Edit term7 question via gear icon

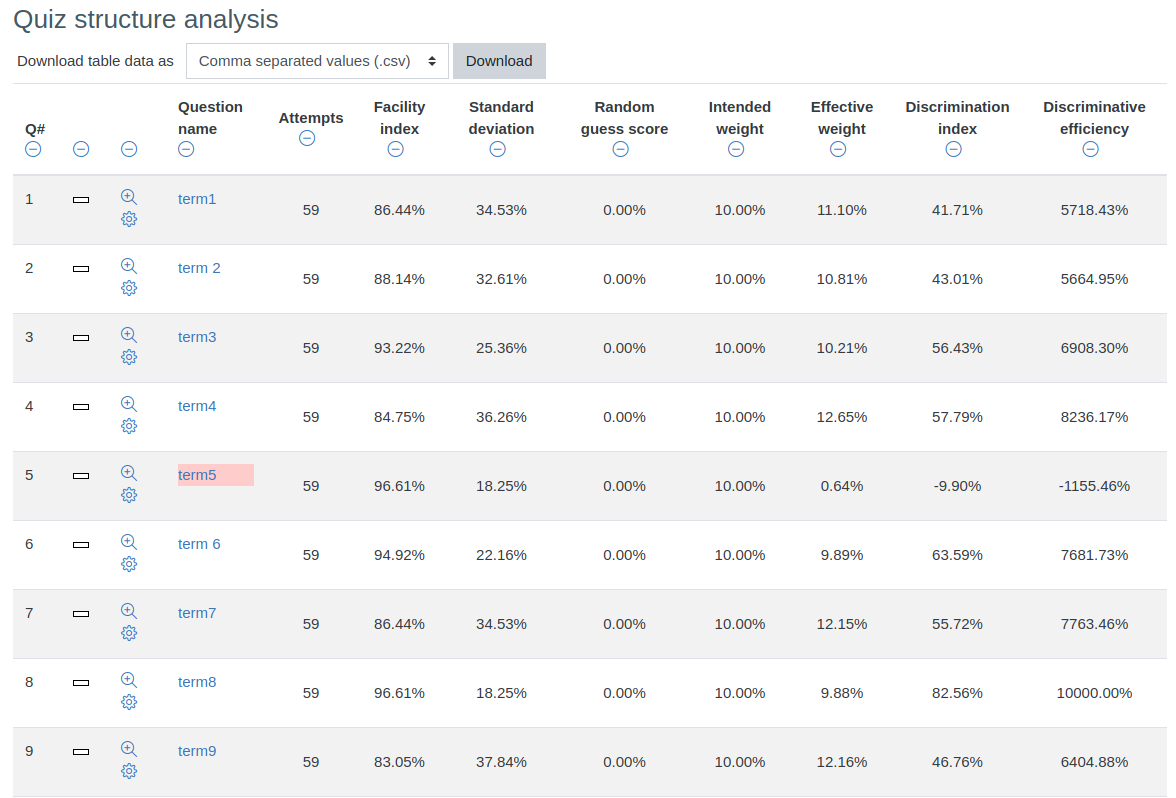coord(129,634)
